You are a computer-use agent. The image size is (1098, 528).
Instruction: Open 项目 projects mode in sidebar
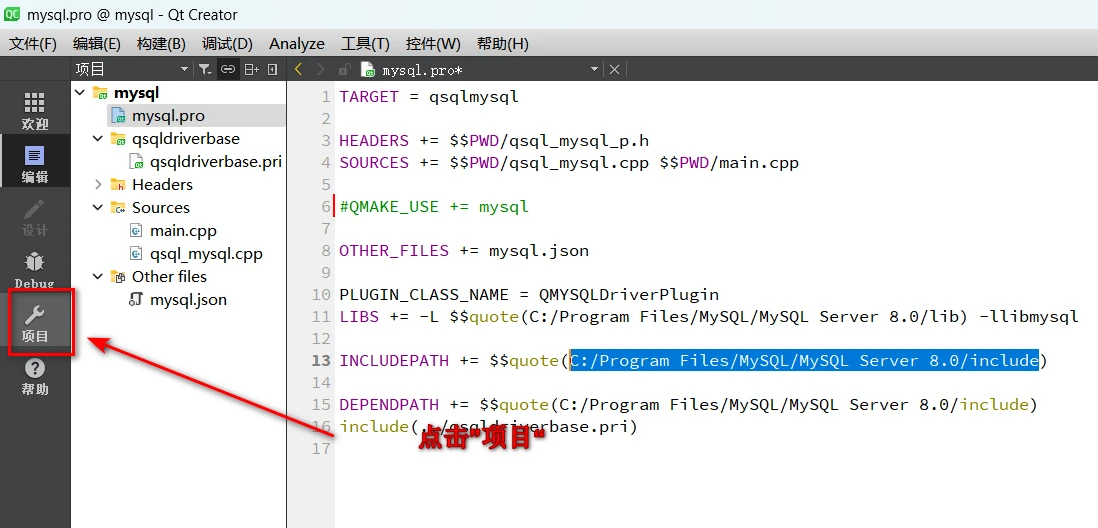35,324
